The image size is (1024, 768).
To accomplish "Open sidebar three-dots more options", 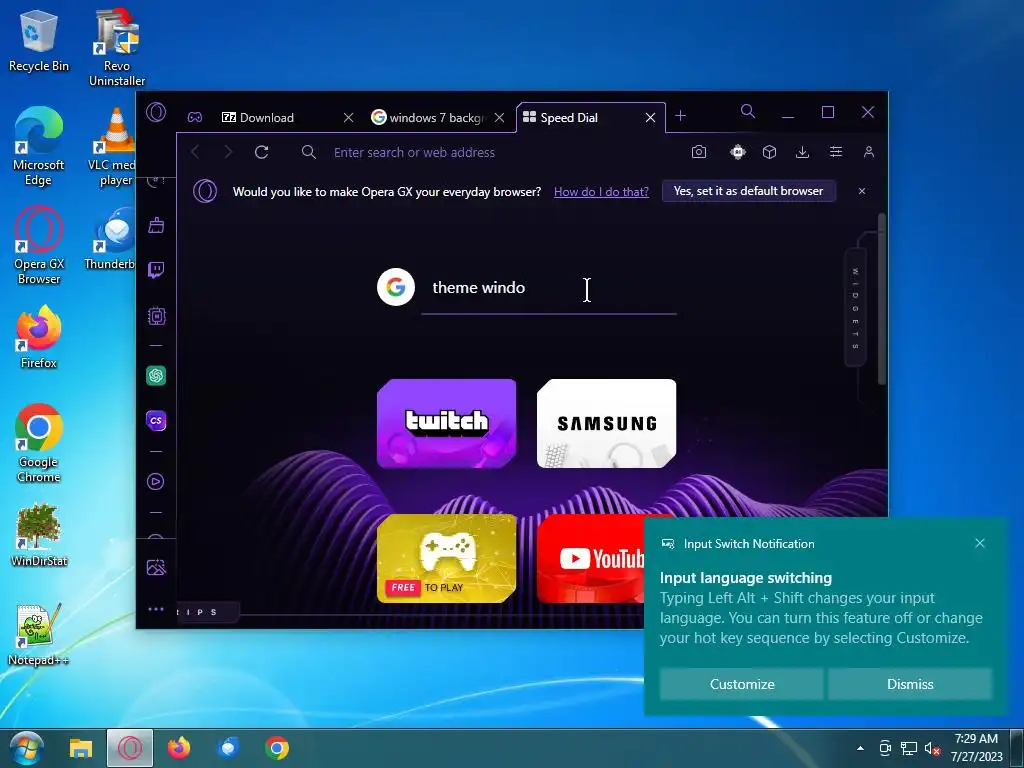I will (x=156, y=609).
